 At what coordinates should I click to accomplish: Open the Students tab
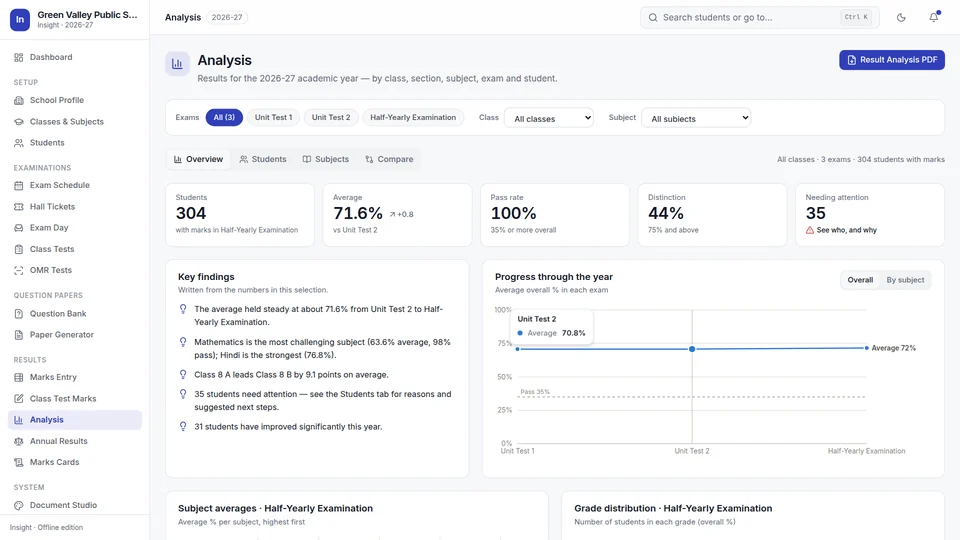[x=263, y=159]
